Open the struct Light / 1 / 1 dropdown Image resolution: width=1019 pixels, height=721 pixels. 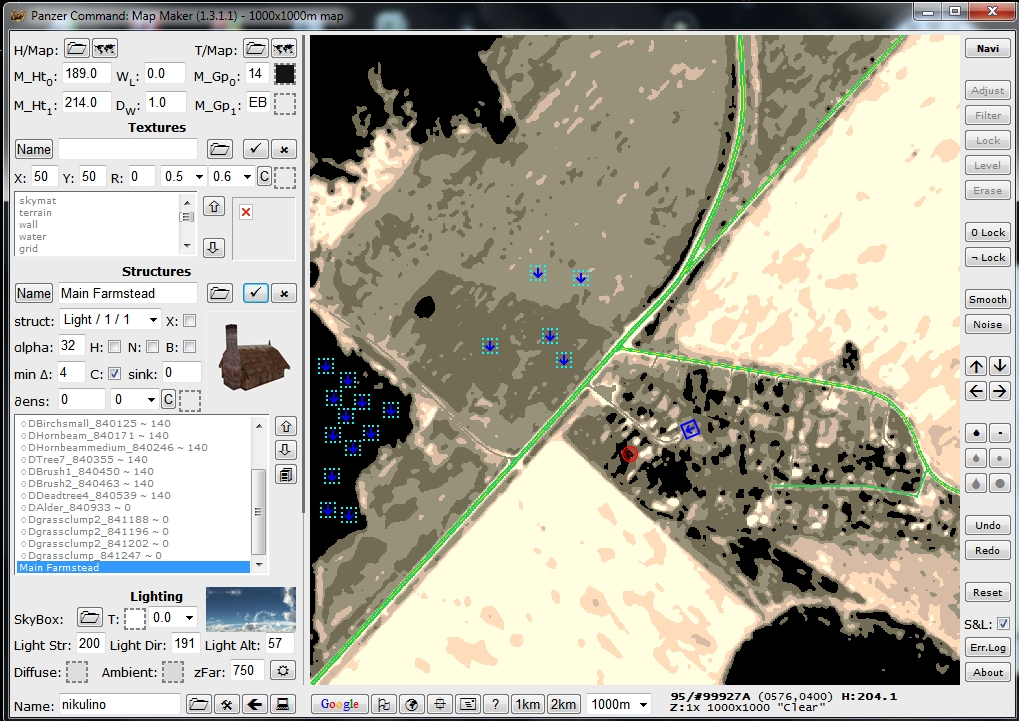coord(153,320)
